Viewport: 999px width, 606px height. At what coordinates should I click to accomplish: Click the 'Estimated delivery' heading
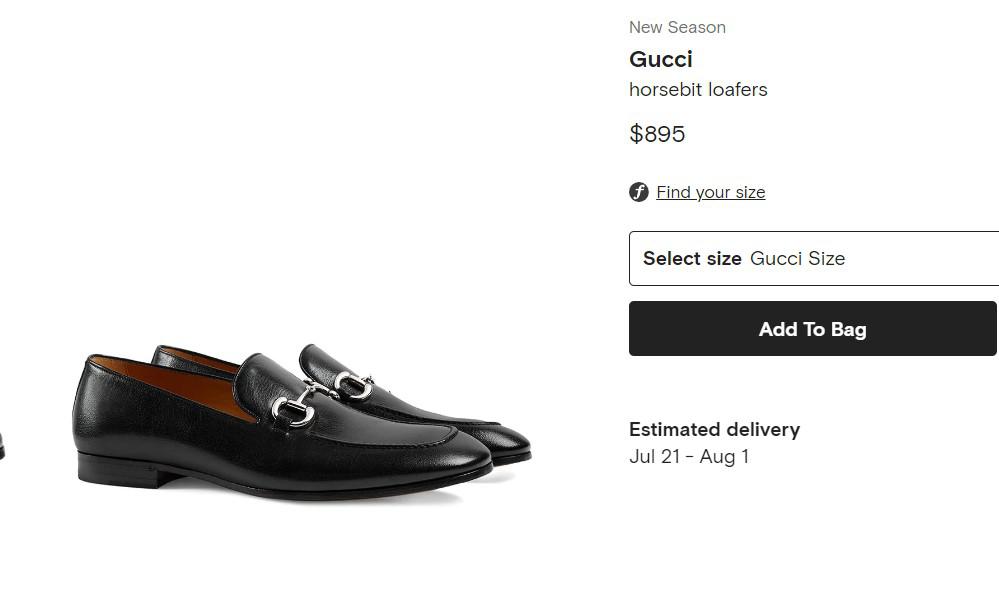tap(714, 429)
